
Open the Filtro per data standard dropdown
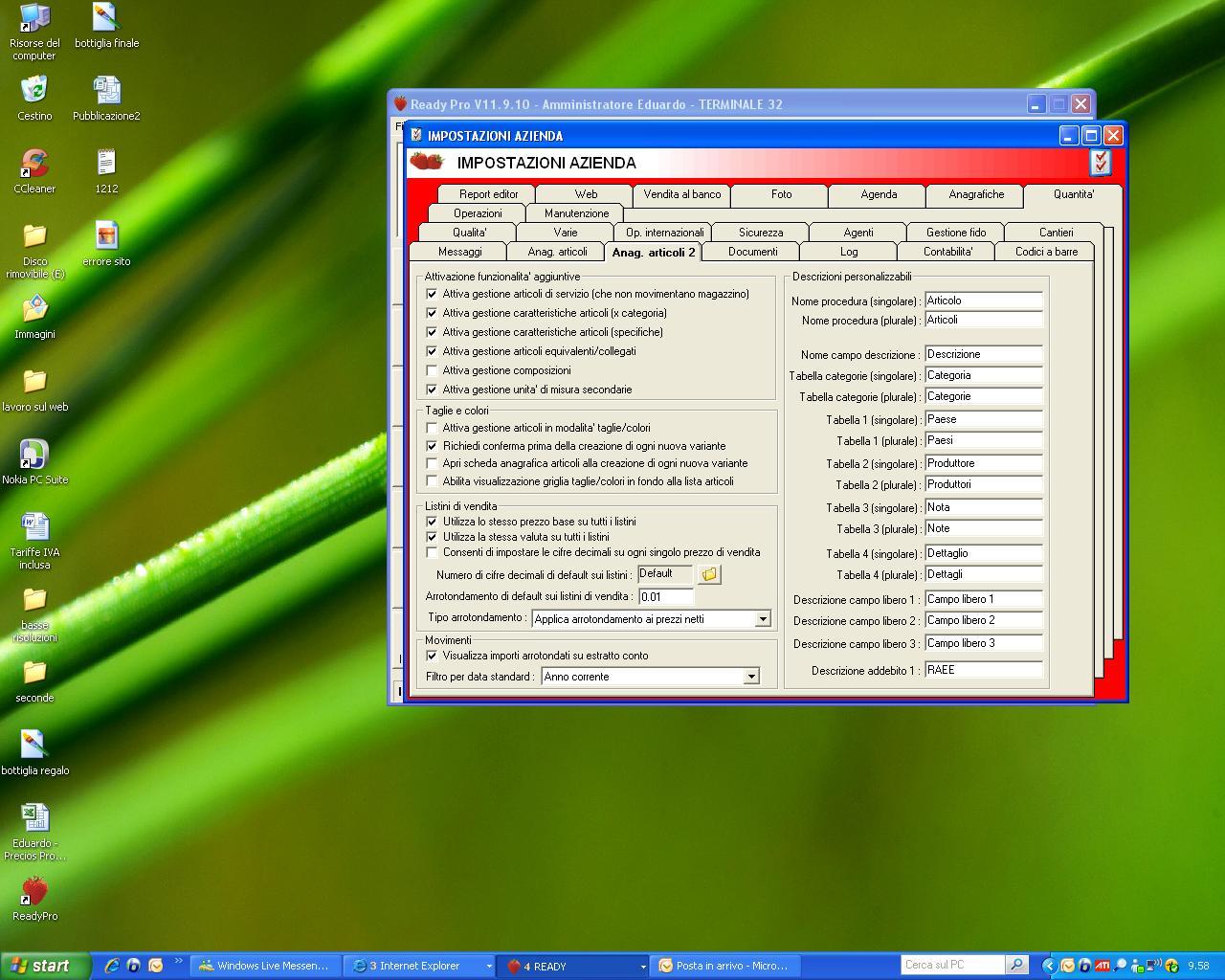[751, 677]
